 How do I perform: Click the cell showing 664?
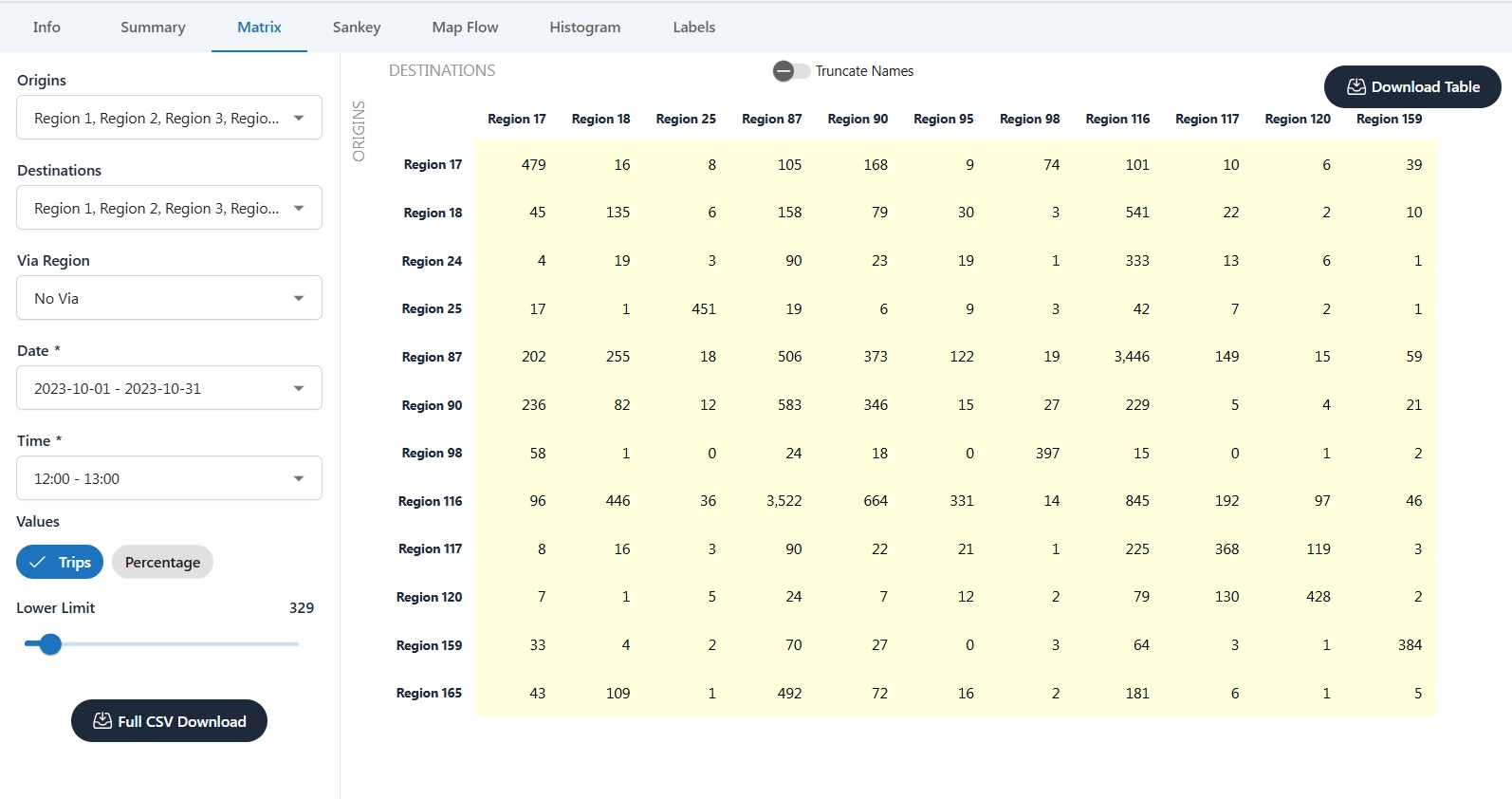tap(876, 501)
